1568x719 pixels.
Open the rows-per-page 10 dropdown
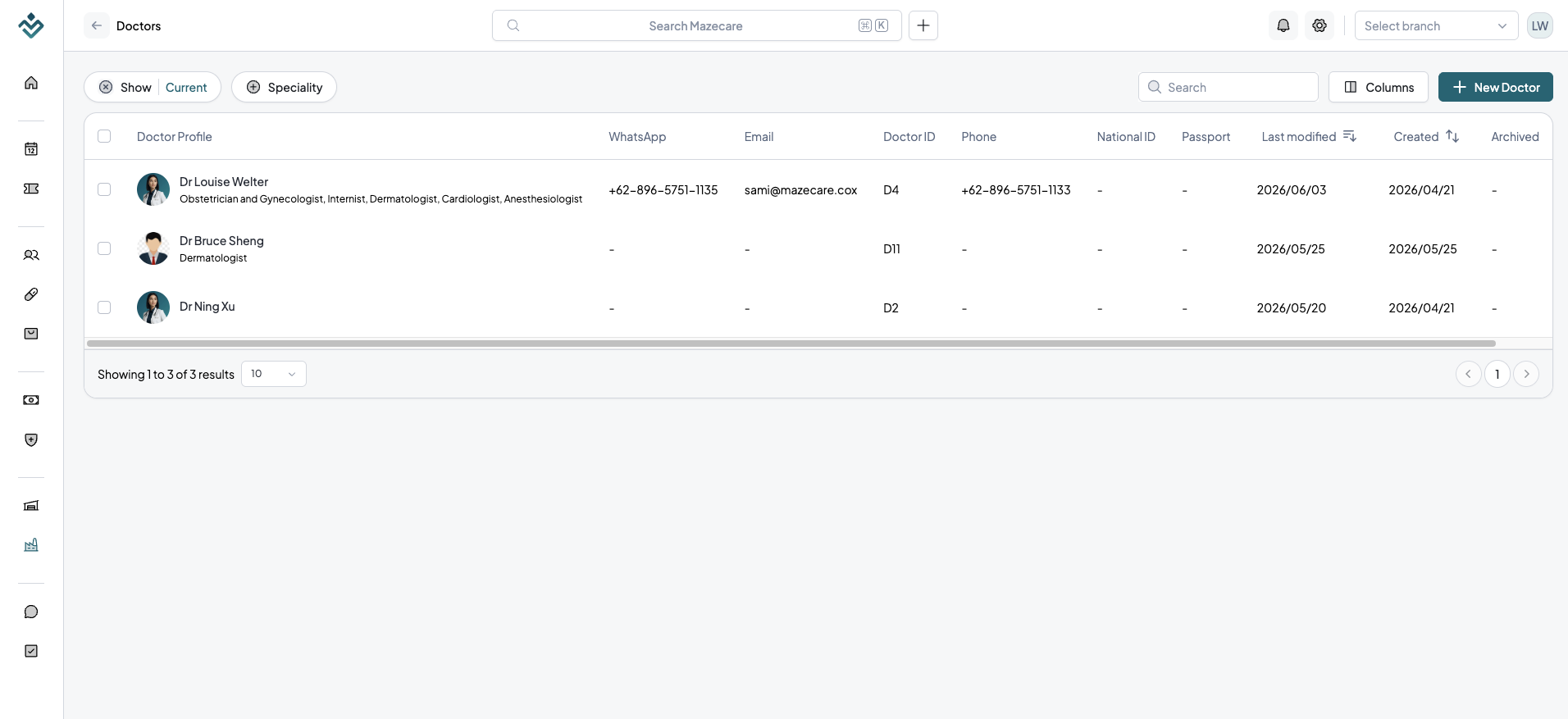coord(274,374)
